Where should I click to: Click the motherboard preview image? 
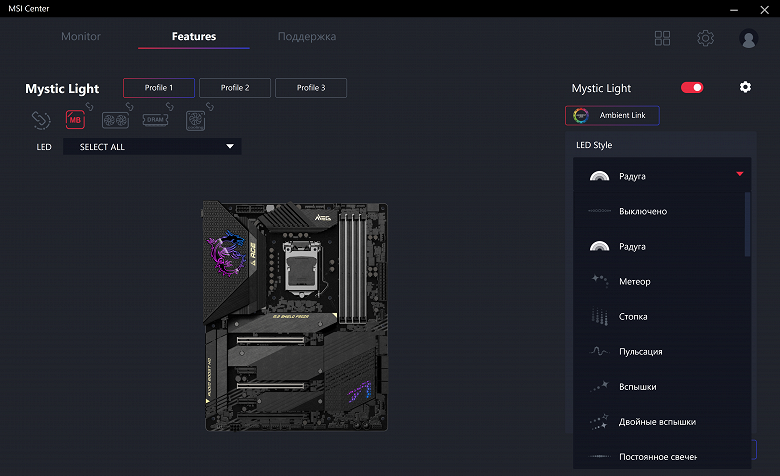point(296,316)
